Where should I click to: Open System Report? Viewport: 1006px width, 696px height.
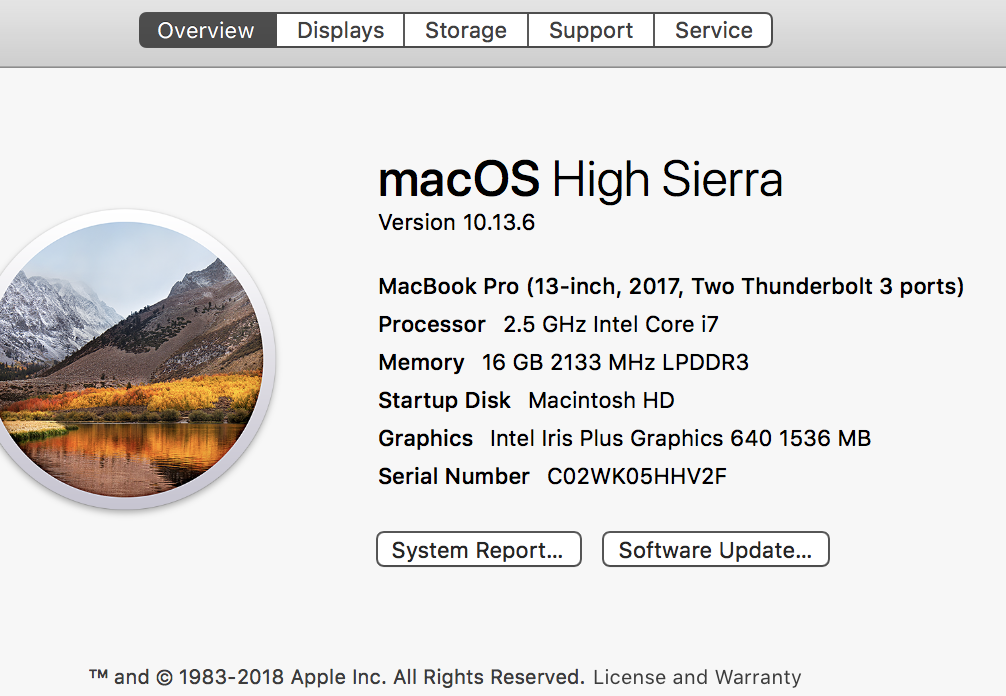tap(478, 550)
